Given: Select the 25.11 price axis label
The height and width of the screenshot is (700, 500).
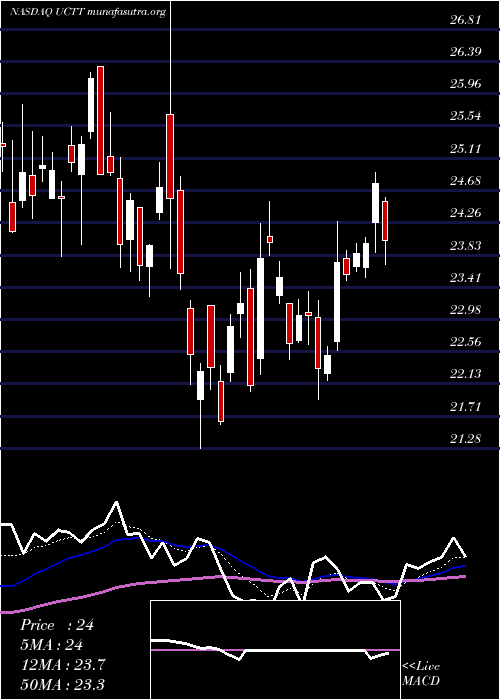Looking at the screenshot, I should [465, 149].
